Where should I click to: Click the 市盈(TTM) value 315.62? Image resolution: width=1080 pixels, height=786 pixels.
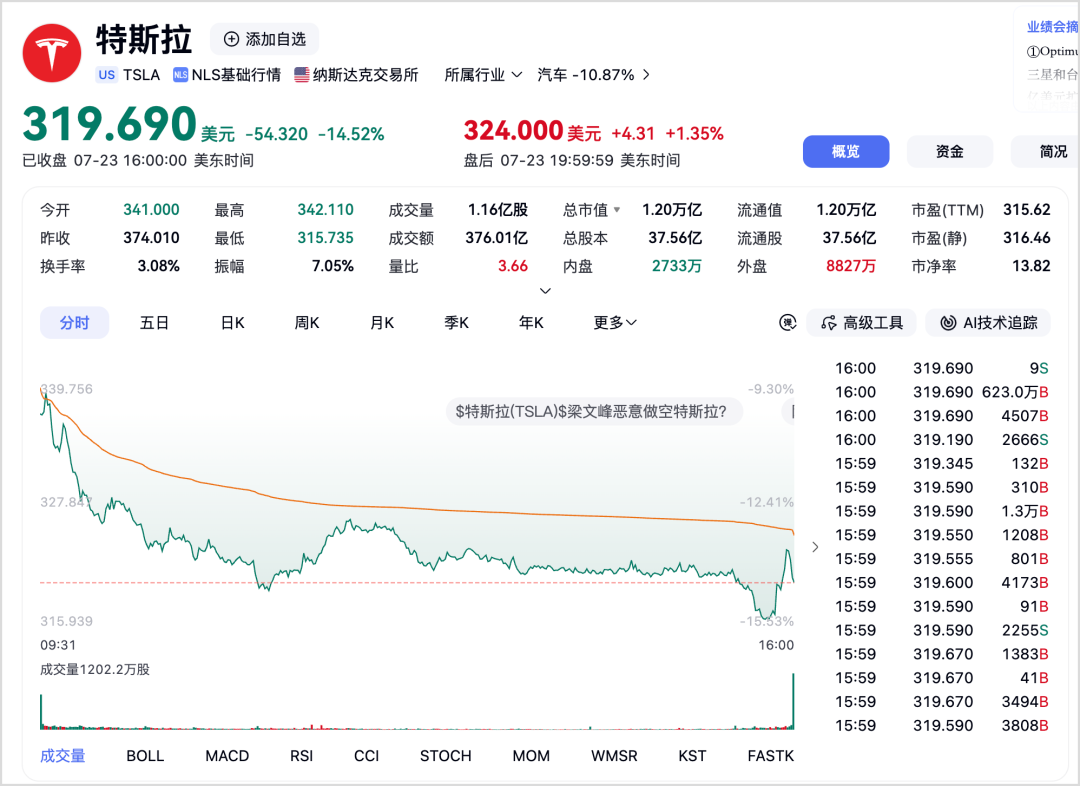[1027, 209]
